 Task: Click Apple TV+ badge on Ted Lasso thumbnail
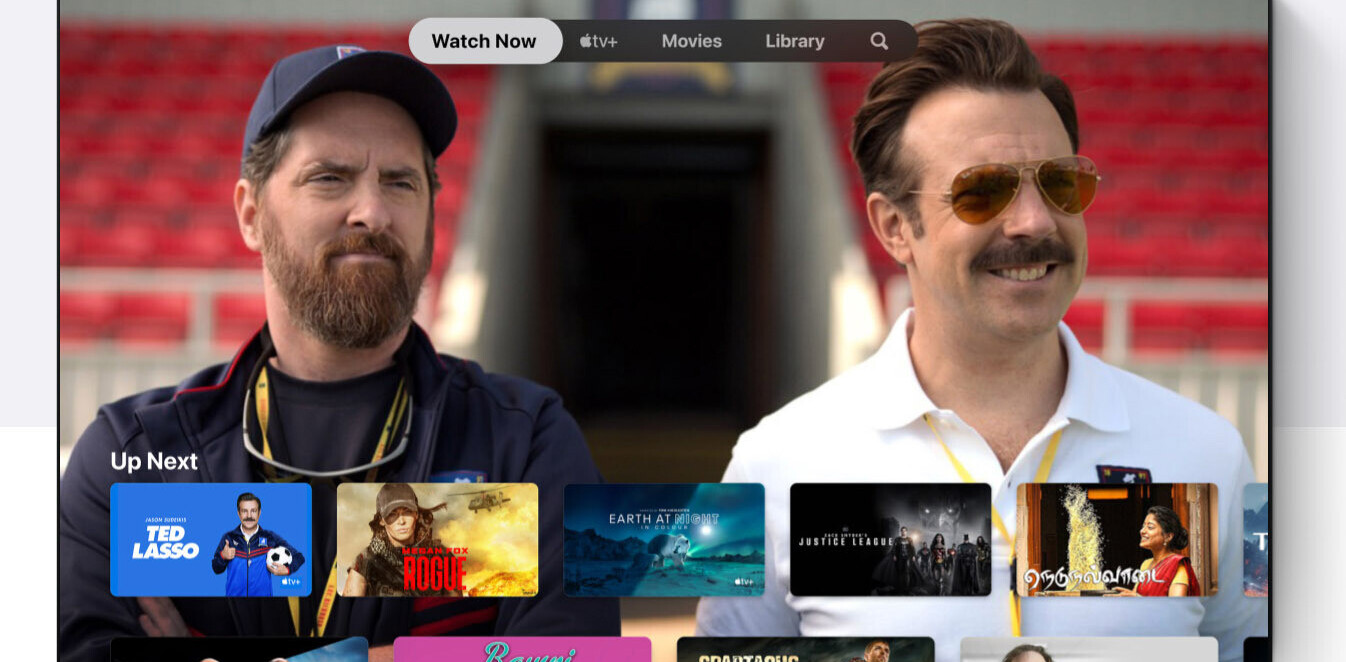click(x=290, y=581)
